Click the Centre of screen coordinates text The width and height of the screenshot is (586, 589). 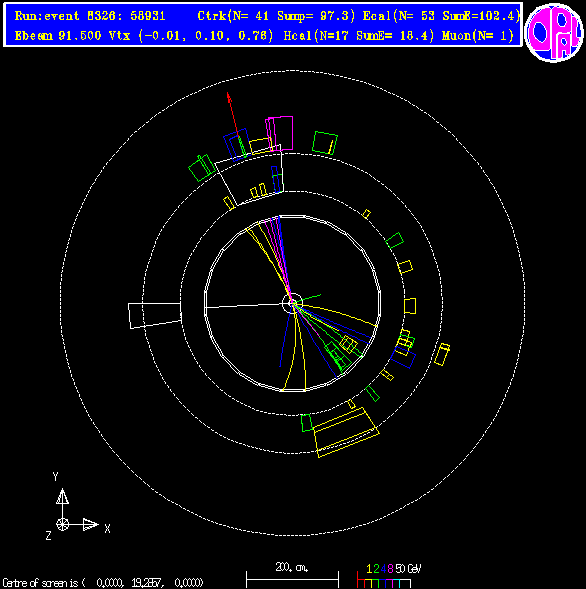click(103, 583)
